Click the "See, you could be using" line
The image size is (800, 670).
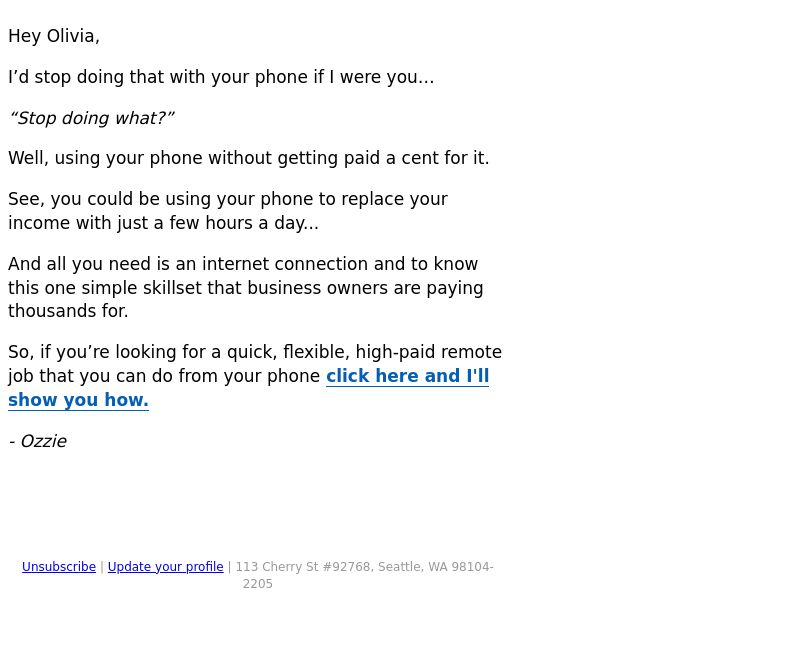(x=228, y=199)
